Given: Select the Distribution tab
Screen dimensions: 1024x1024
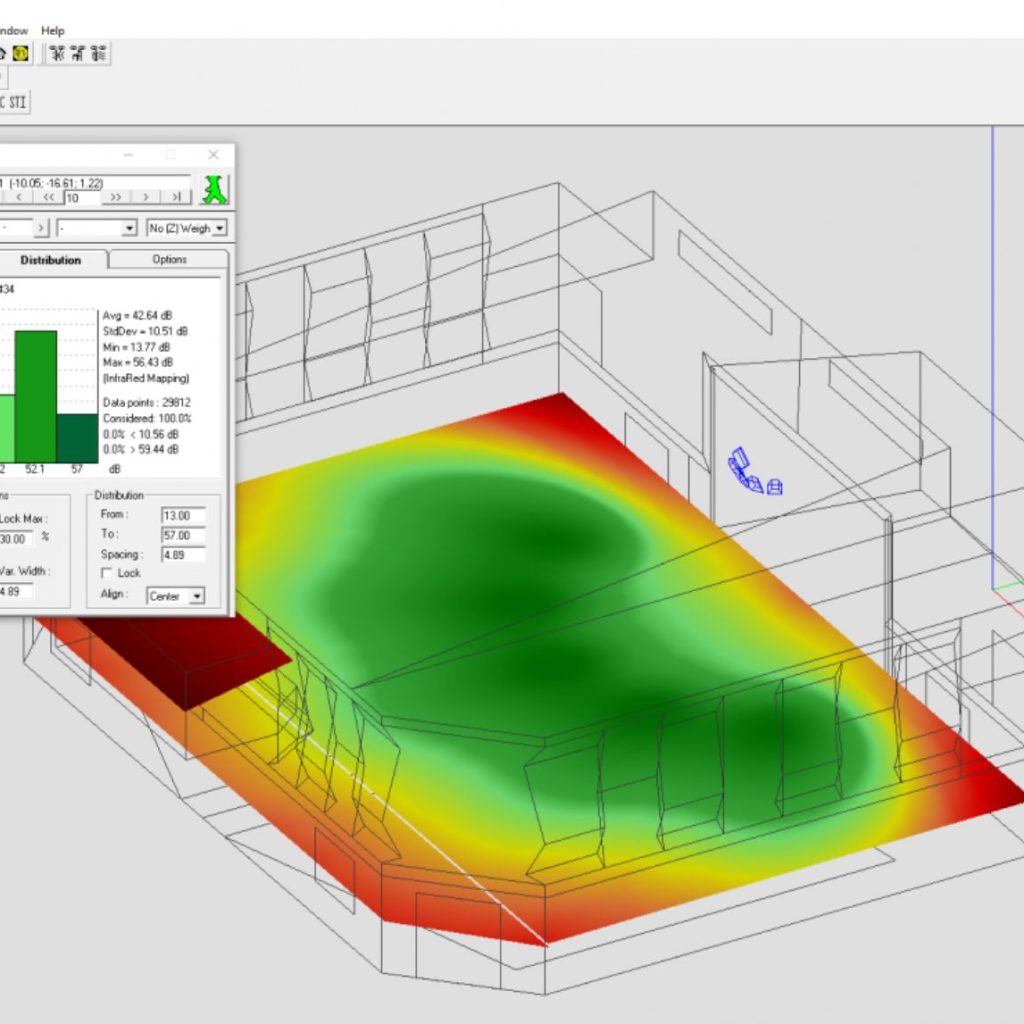Looking at the screenshot, I should pyautogui.click(x=50, y=260).
